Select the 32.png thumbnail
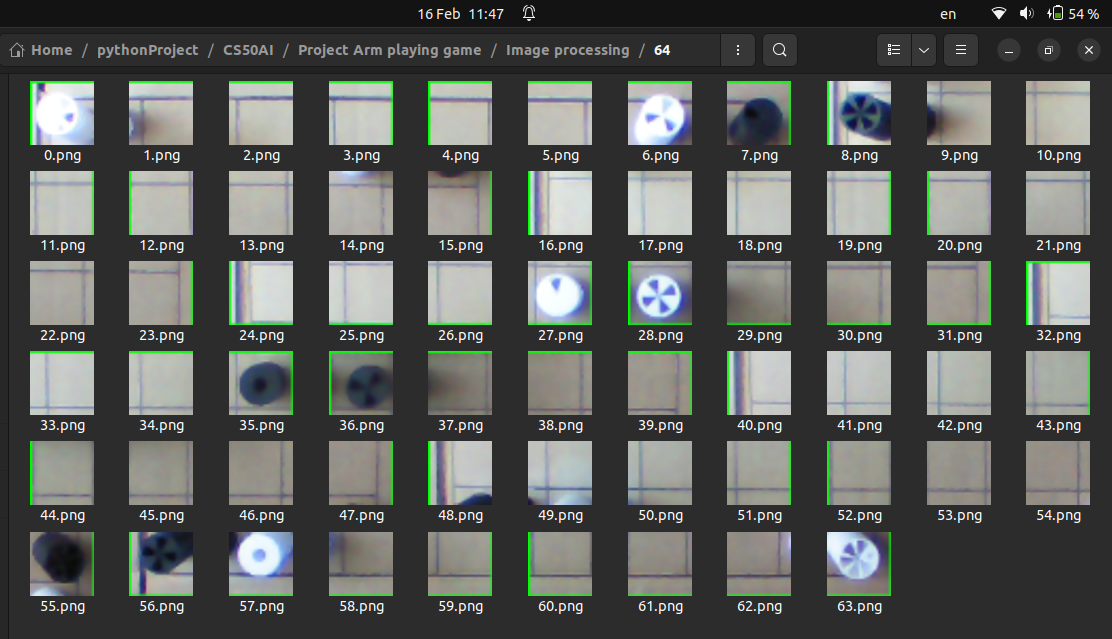This screenshot has width=1112, height=639. click(x=1058, y=293)
